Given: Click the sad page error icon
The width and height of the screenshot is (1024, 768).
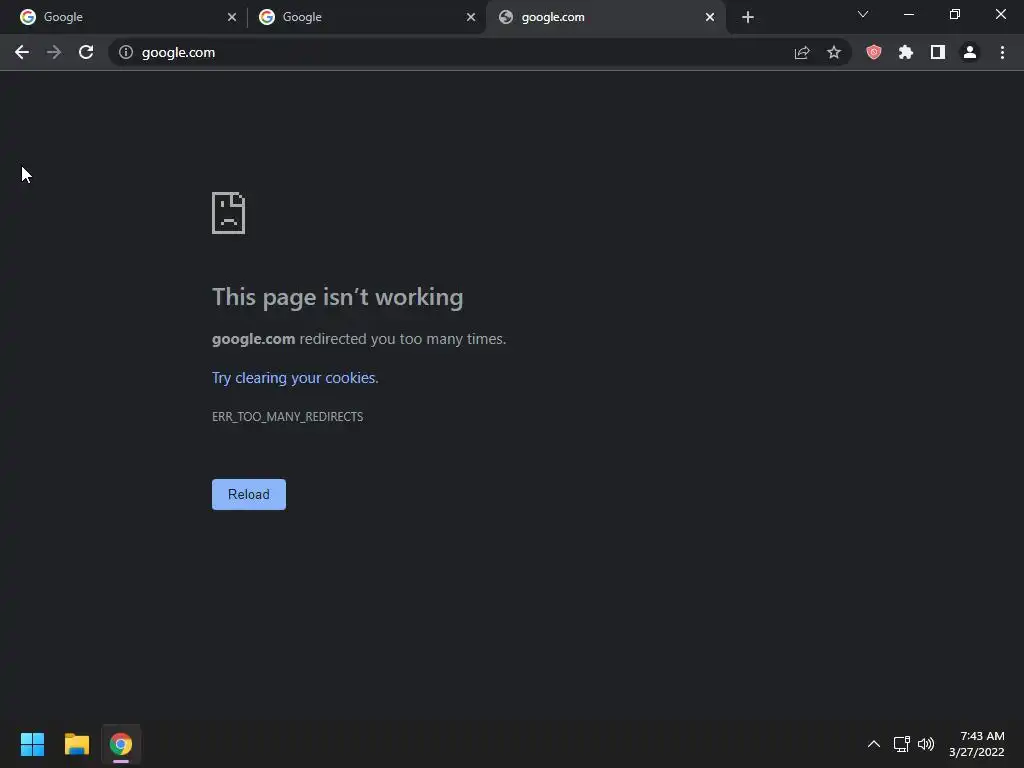Looking at the screenshot, I should (229, 213).
